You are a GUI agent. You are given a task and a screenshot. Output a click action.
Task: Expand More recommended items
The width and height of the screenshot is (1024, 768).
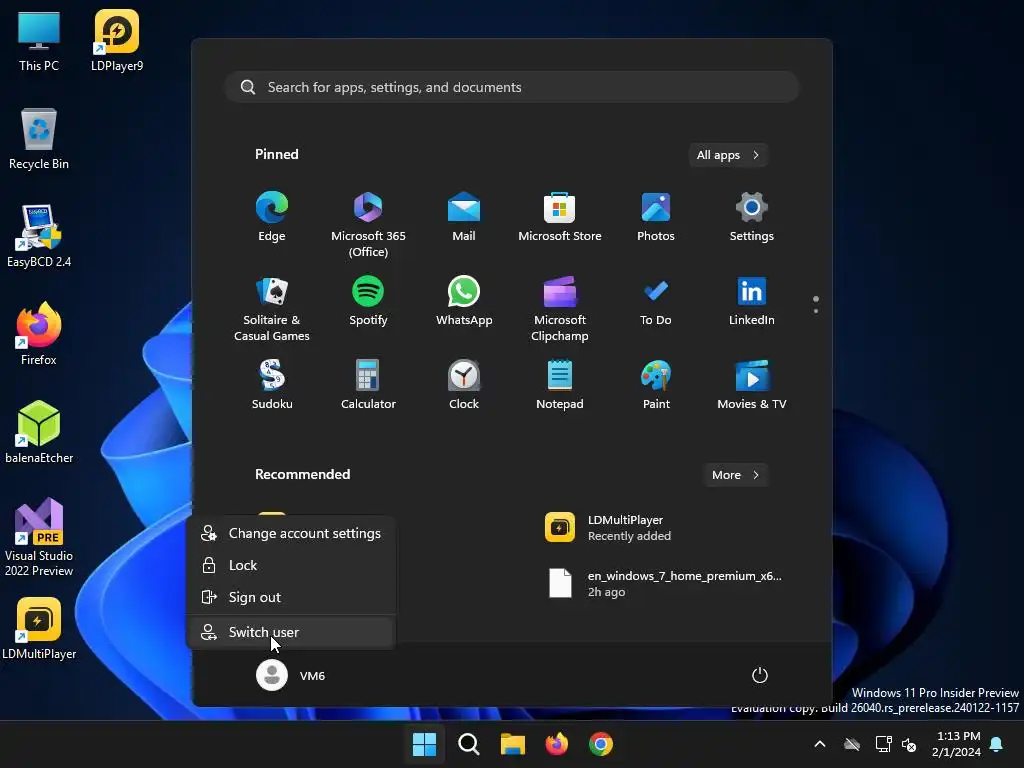click(735, 475)
